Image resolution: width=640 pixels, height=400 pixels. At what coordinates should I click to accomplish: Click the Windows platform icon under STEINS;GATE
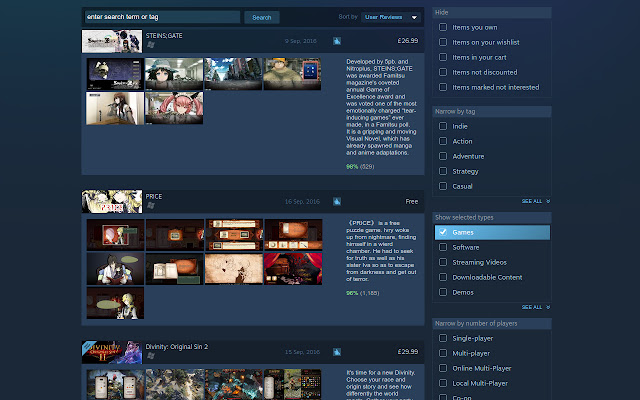click(151, 46)
